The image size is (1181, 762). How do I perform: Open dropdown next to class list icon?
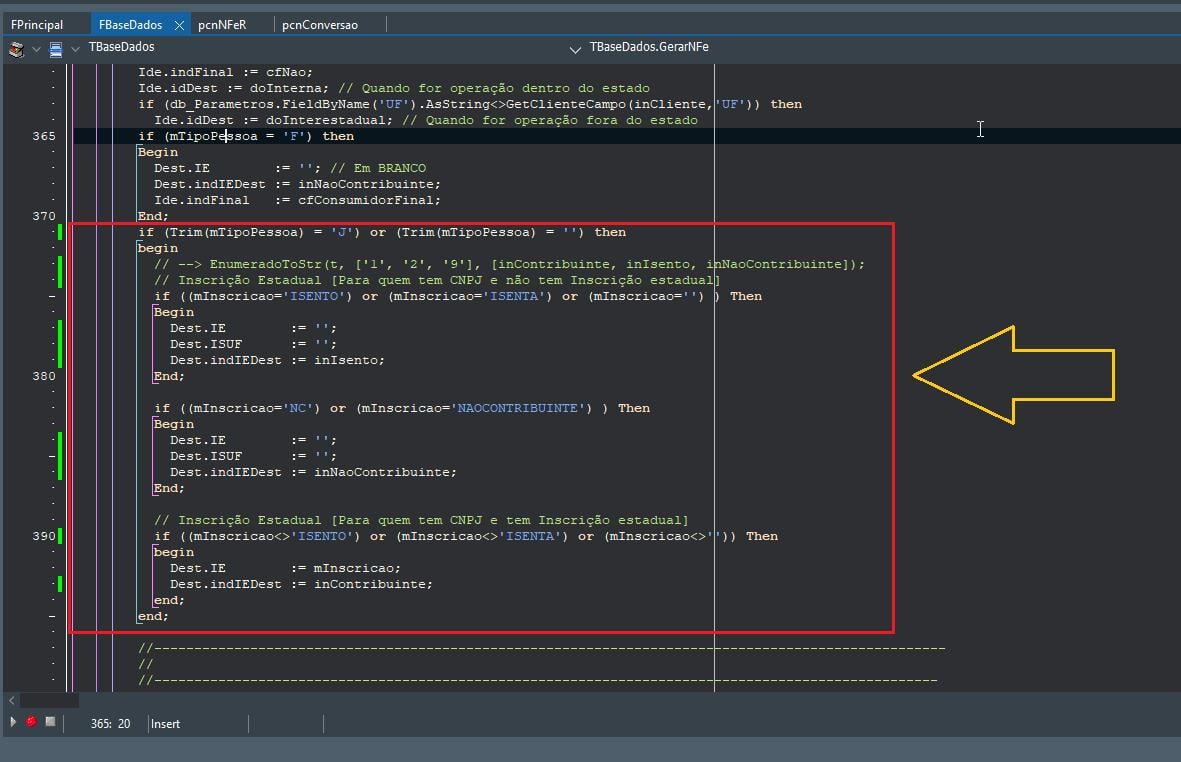click(x=75, y=50)
